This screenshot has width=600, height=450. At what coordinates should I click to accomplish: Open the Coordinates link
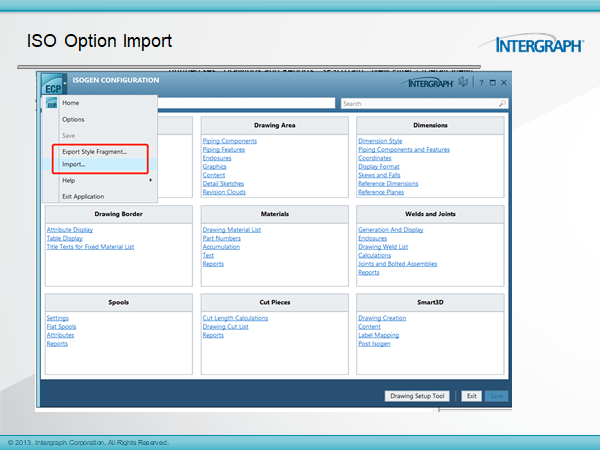(375, 158)
